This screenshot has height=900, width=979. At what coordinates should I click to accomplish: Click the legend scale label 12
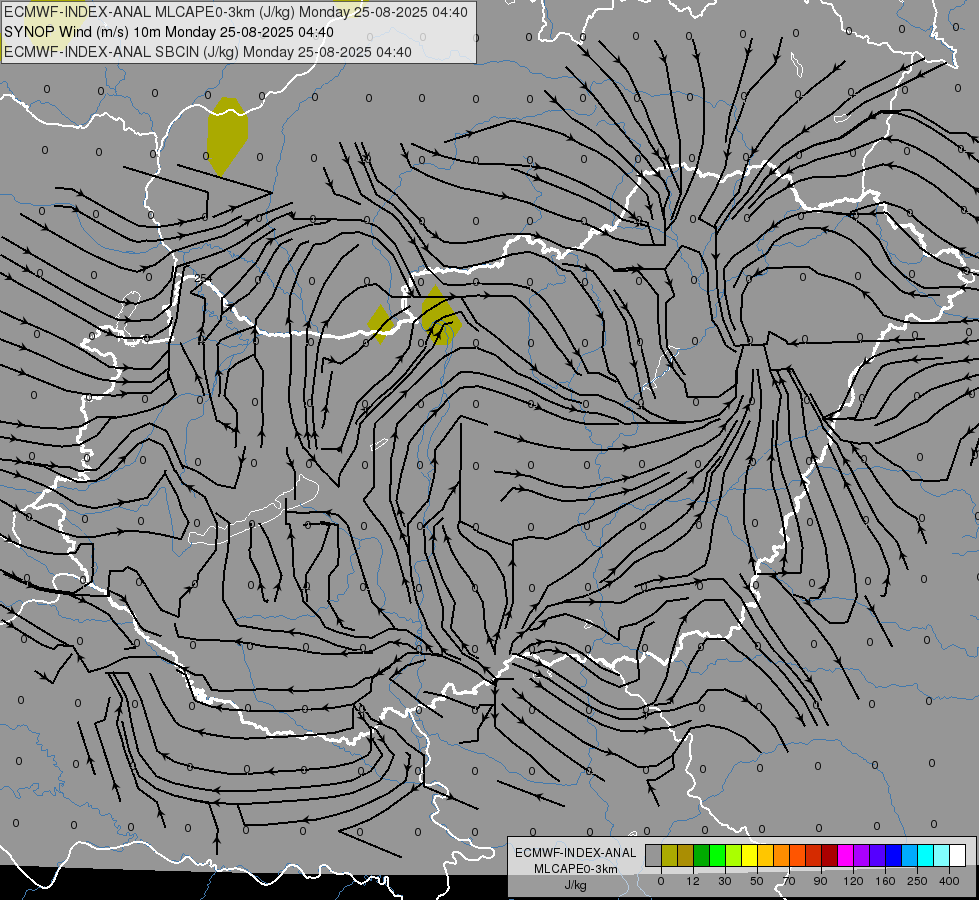693,881
